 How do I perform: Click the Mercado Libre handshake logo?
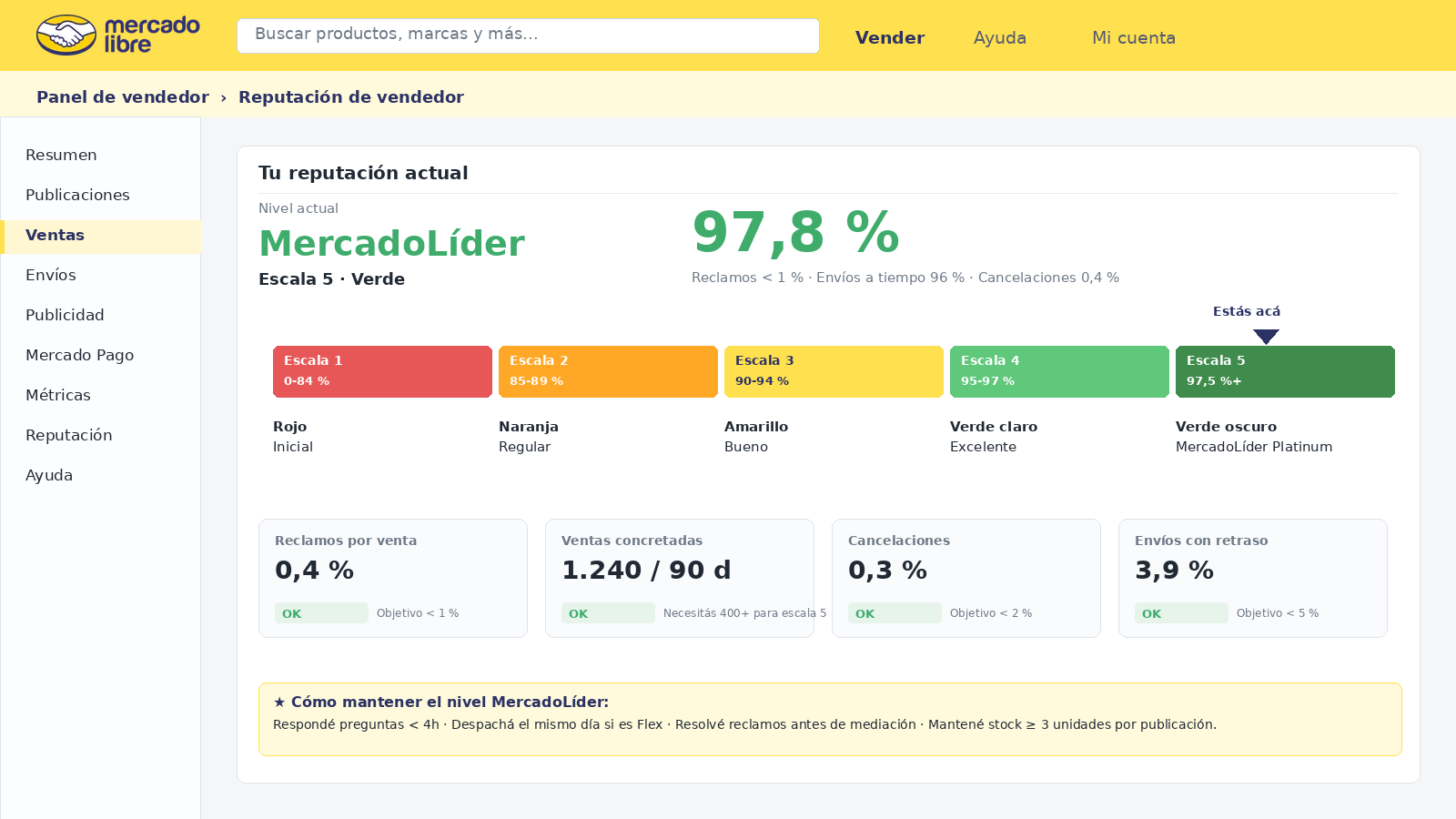point(66,35)
